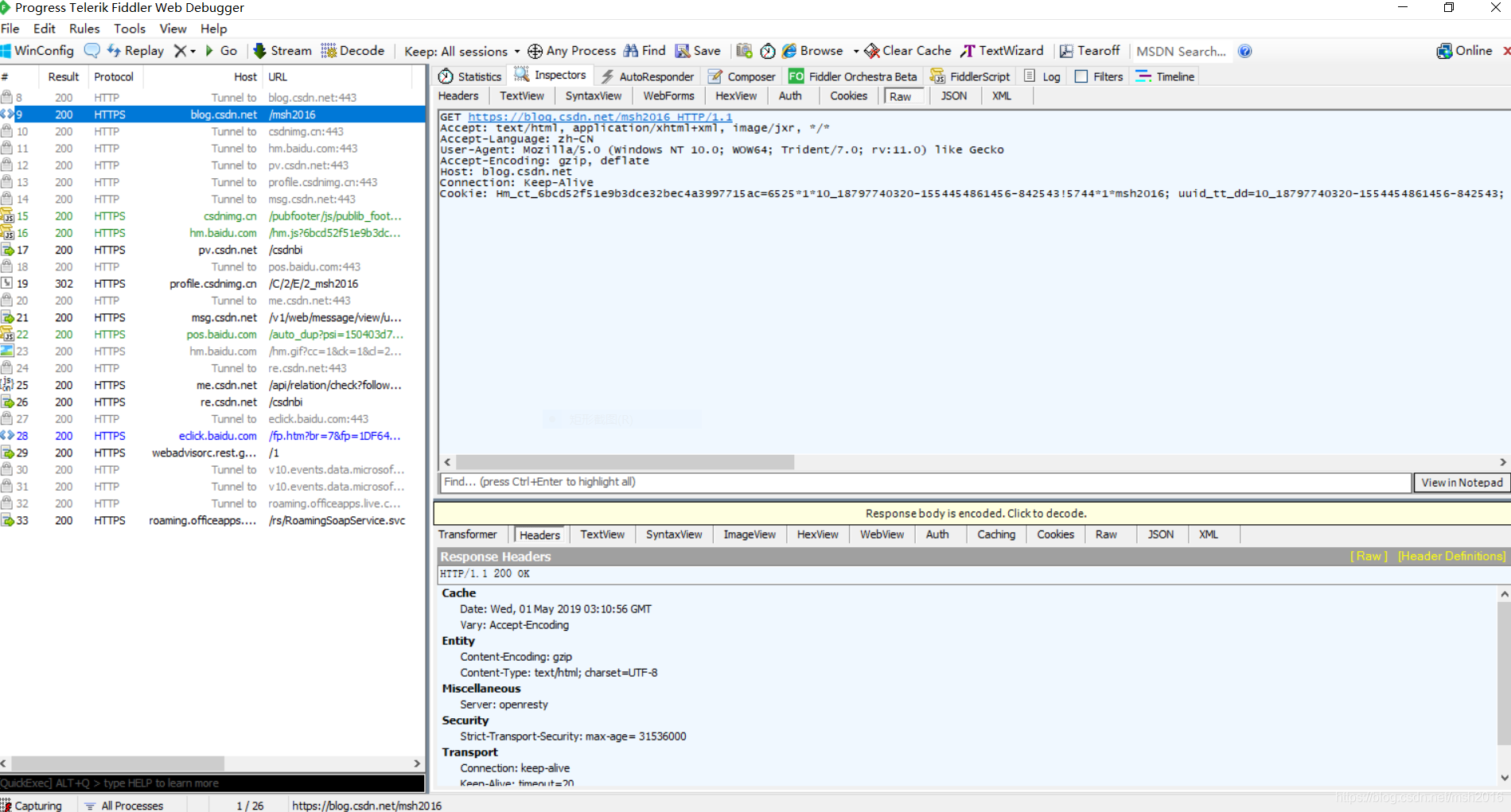Sort sessions by Host column header
Image resolution: width=1511 pixels, height=812 pixels.
tap(202, 77)
